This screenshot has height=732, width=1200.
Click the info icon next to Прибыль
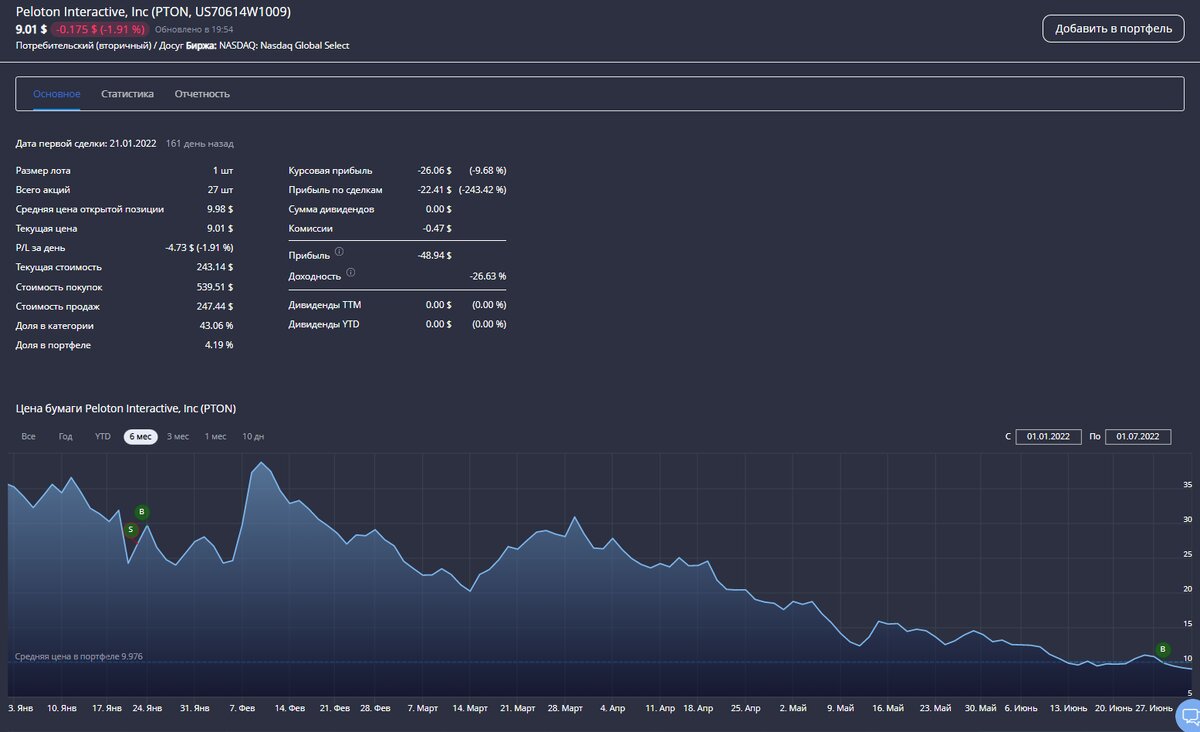pyautogui.click(x=339, y=252)
